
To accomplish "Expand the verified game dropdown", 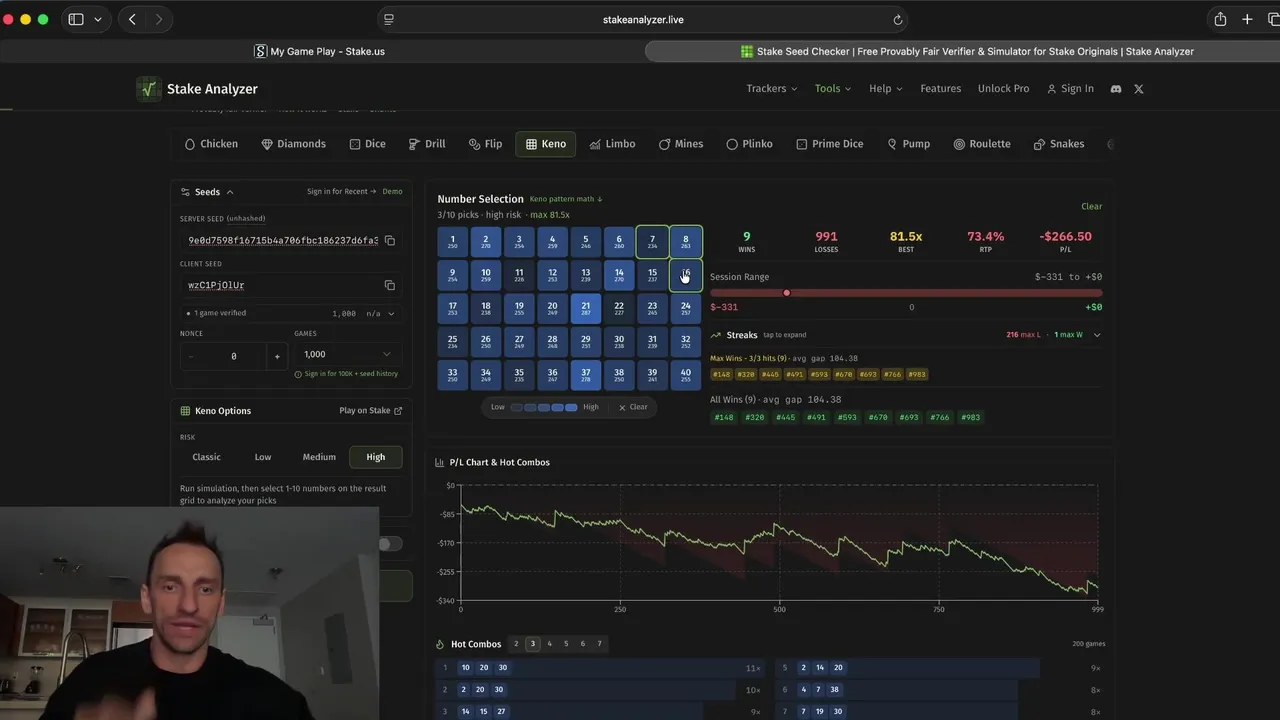I will [x=391, y=314].
